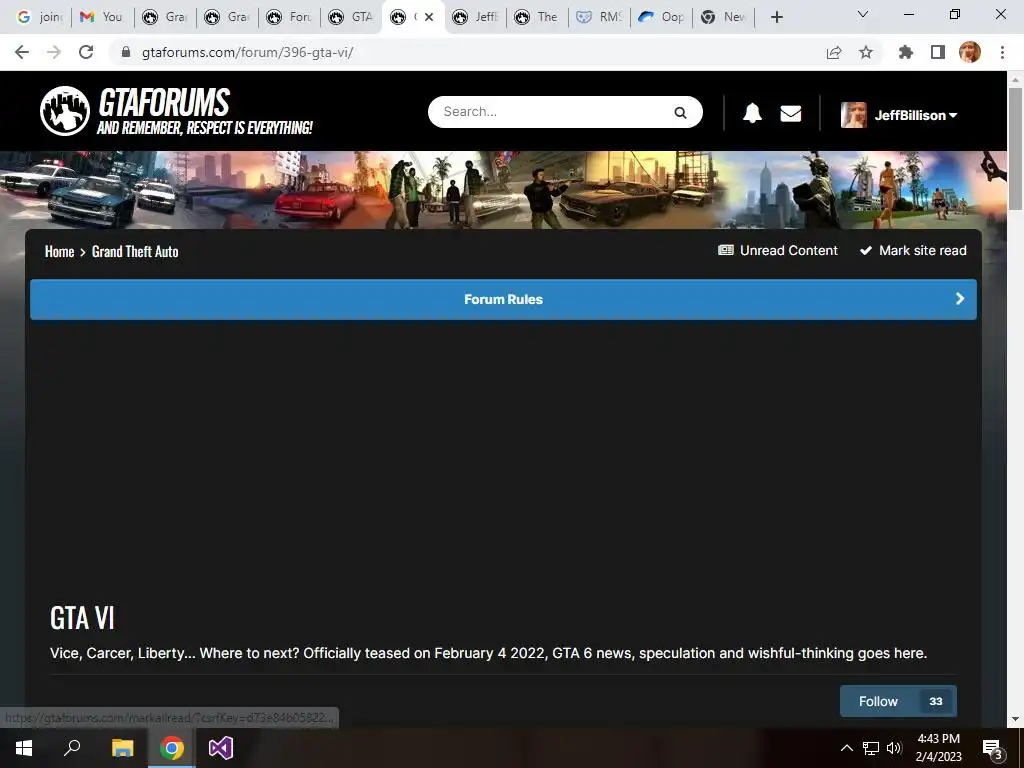Screen dimensions: 1024x768
Task: Switch to the 'New' tab
Action: [724, 17]
